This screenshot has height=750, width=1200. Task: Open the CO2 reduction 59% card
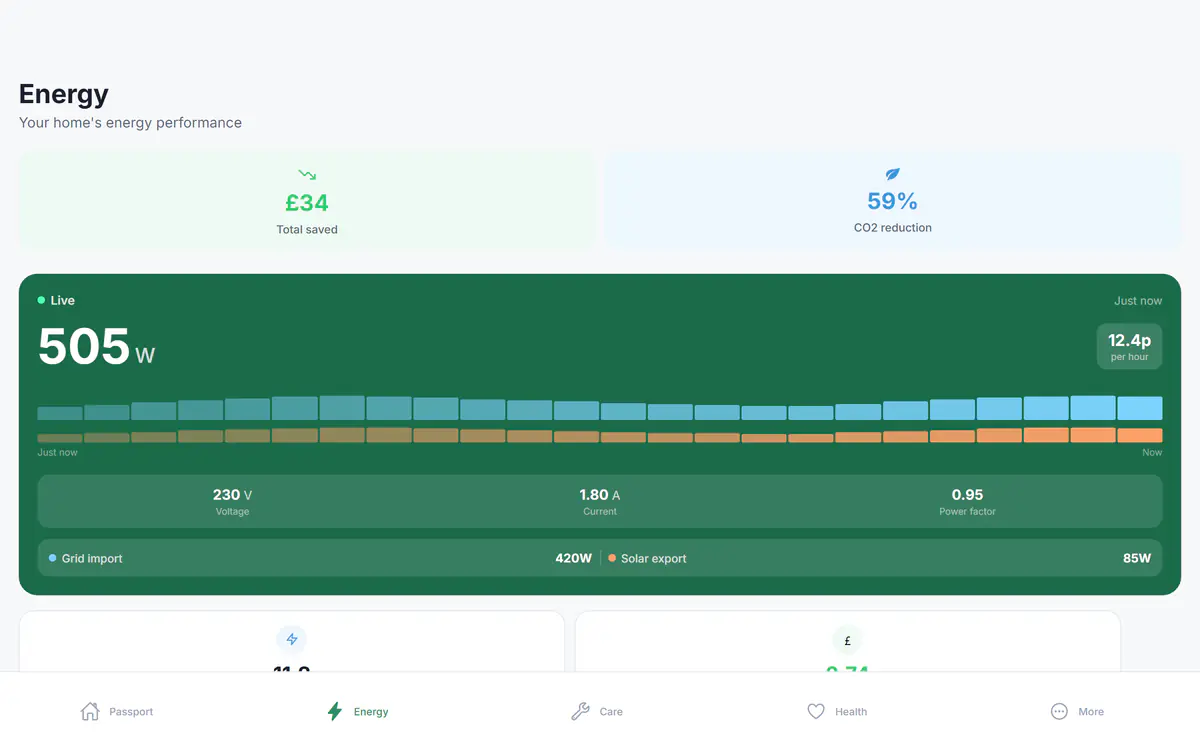coord(893,200)
